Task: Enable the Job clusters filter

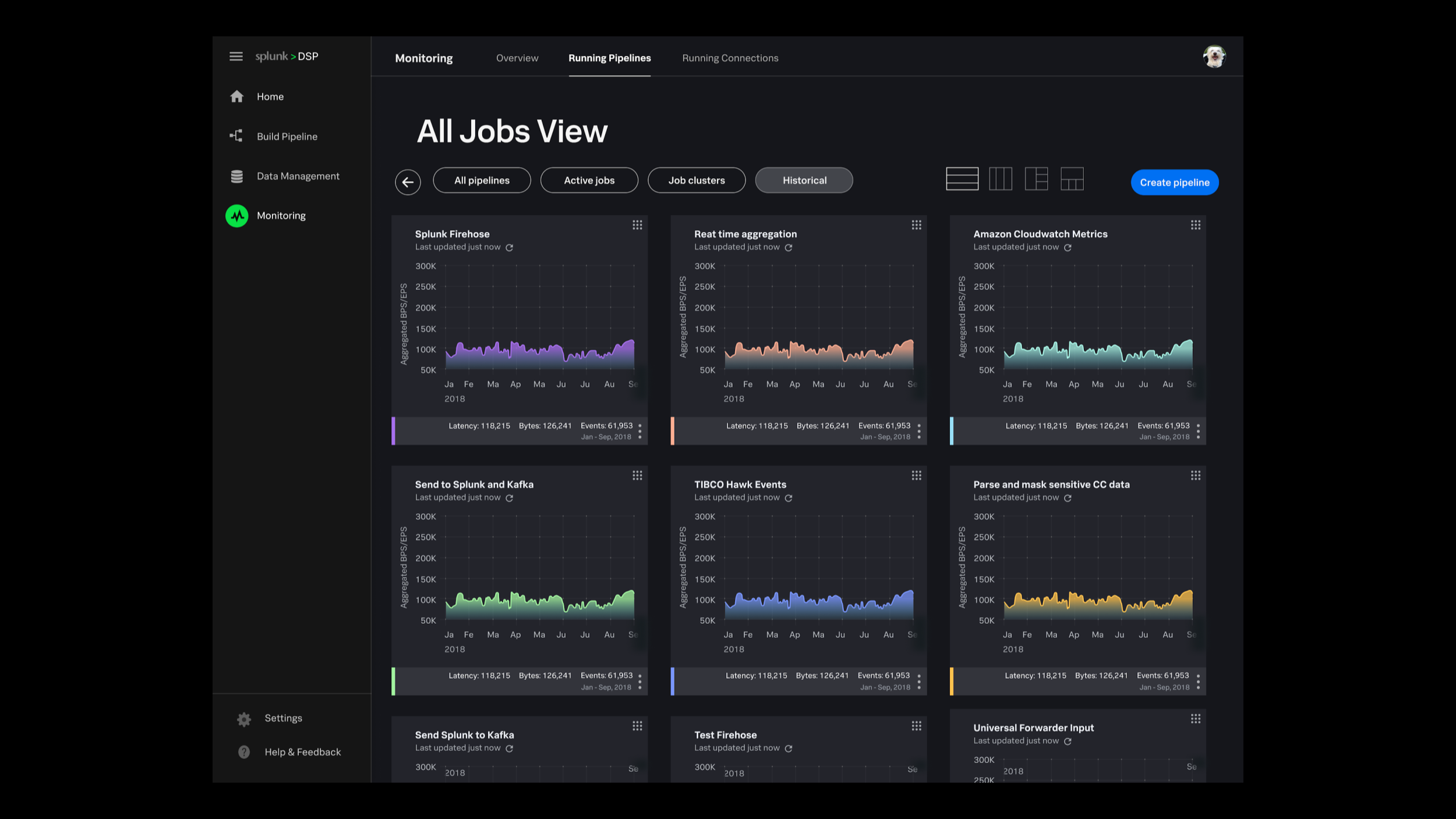Action: point(696,181)
